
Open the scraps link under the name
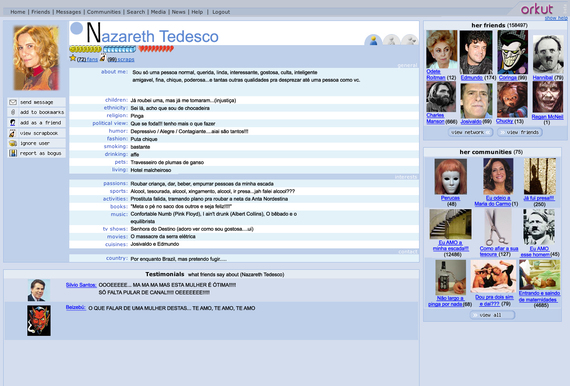(x=126, y=59)
